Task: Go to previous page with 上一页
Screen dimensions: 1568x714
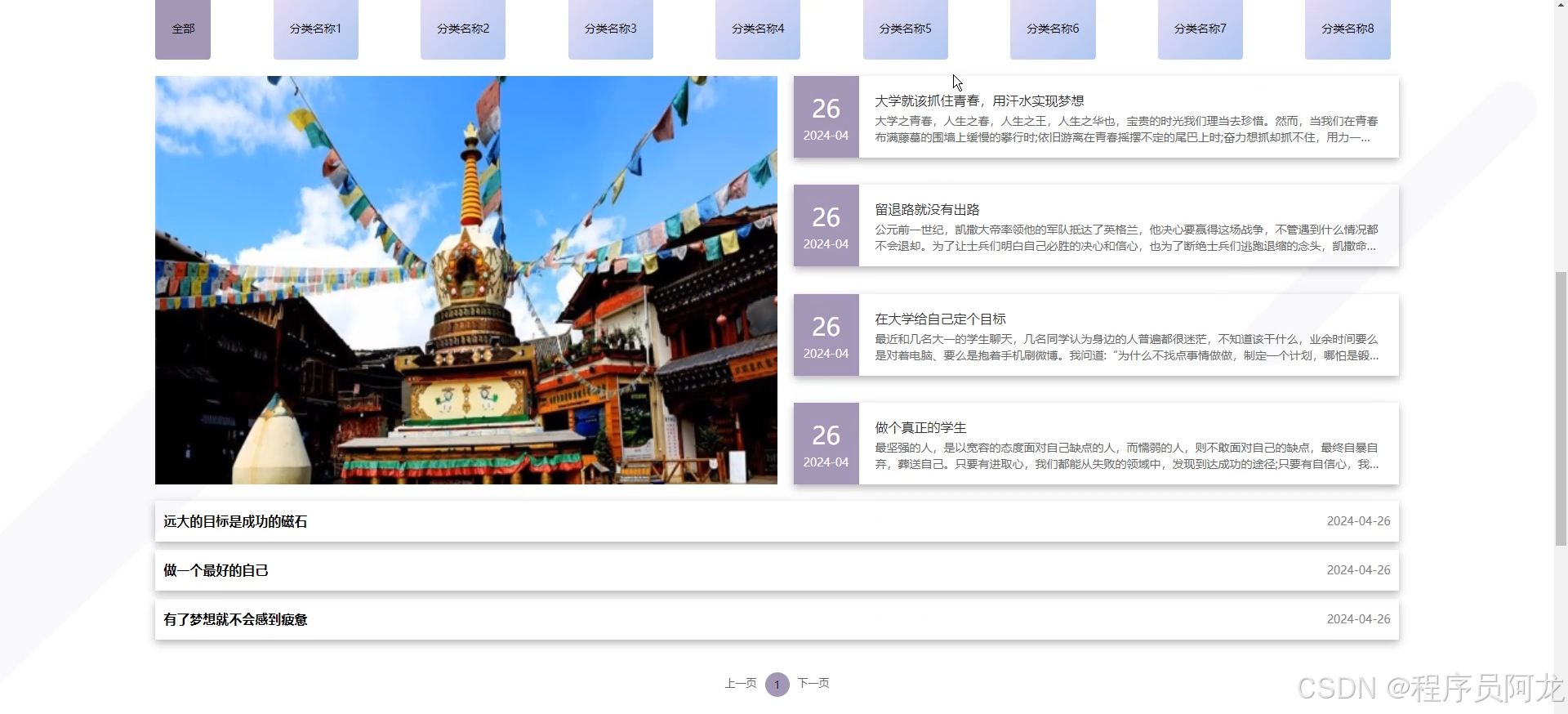Action: pos(741,683)
